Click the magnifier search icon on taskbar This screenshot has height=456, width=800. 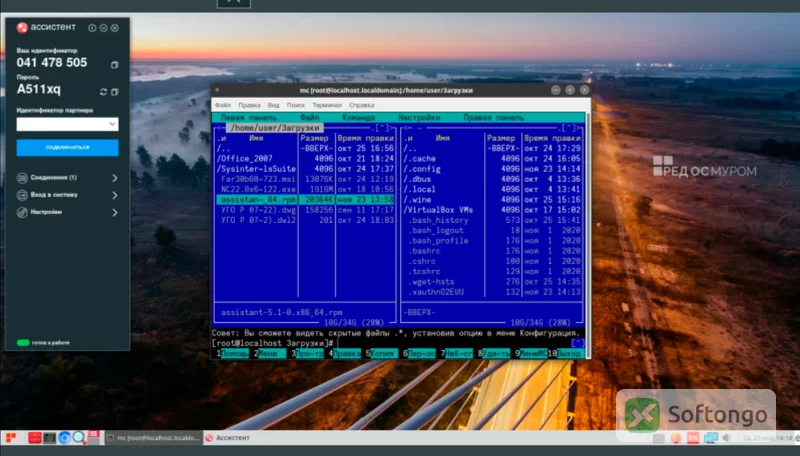(x=79, y=438)
